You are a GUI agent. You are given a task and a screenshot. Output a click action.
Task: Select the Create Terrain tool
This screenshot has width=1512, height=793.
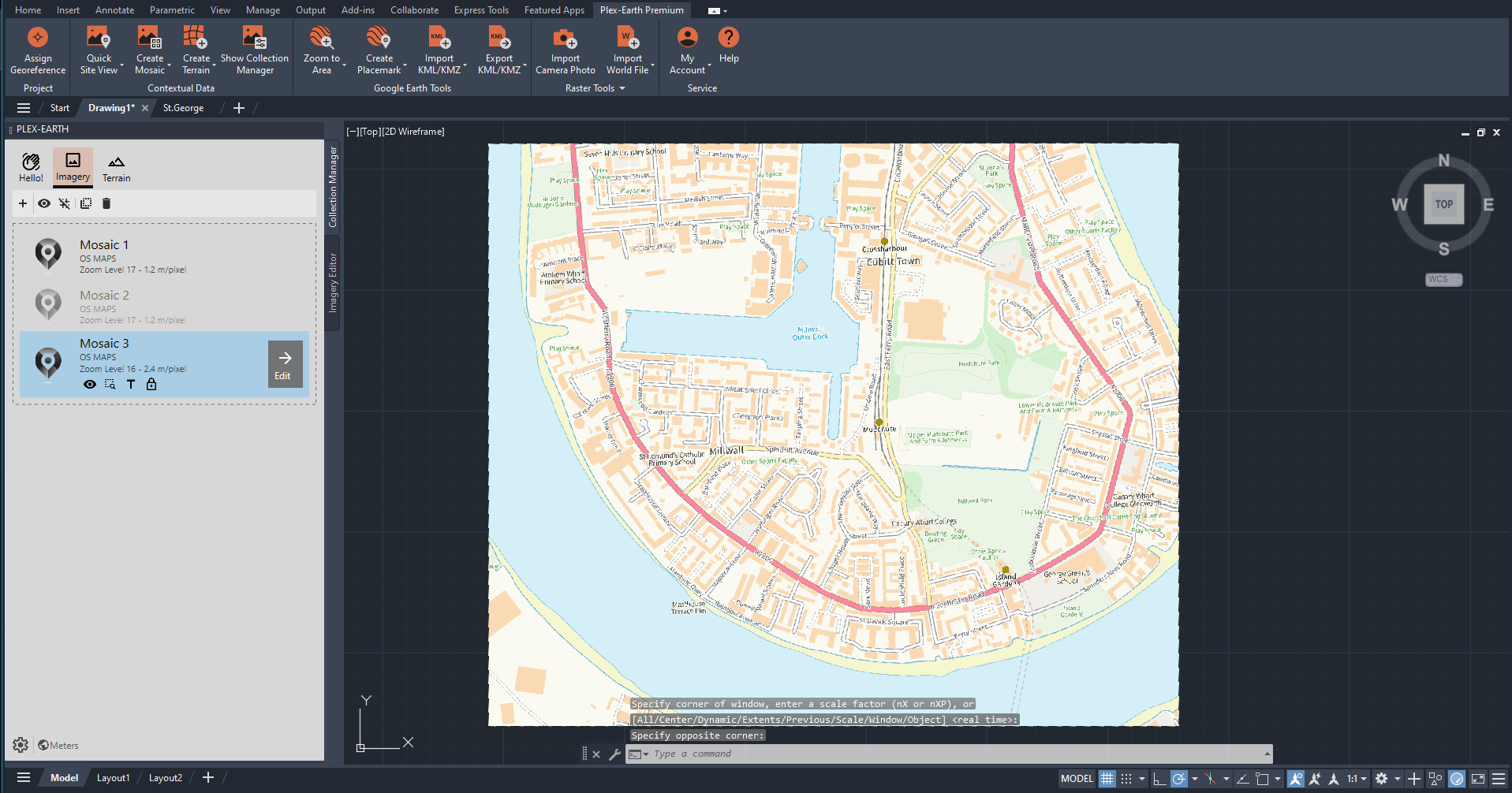pos(196,50)
